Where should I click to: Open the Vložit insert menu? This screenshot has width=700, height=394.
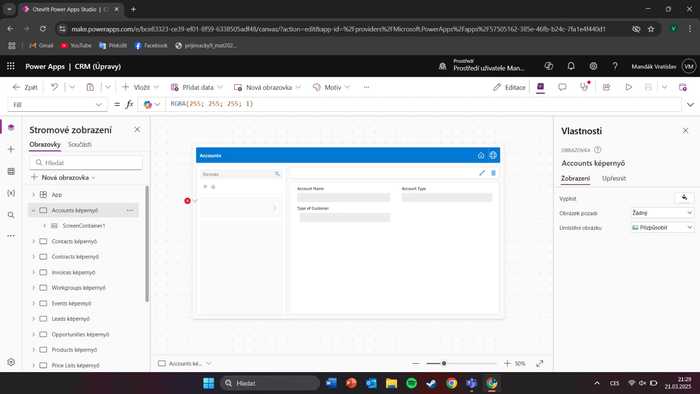coord(140,87)
